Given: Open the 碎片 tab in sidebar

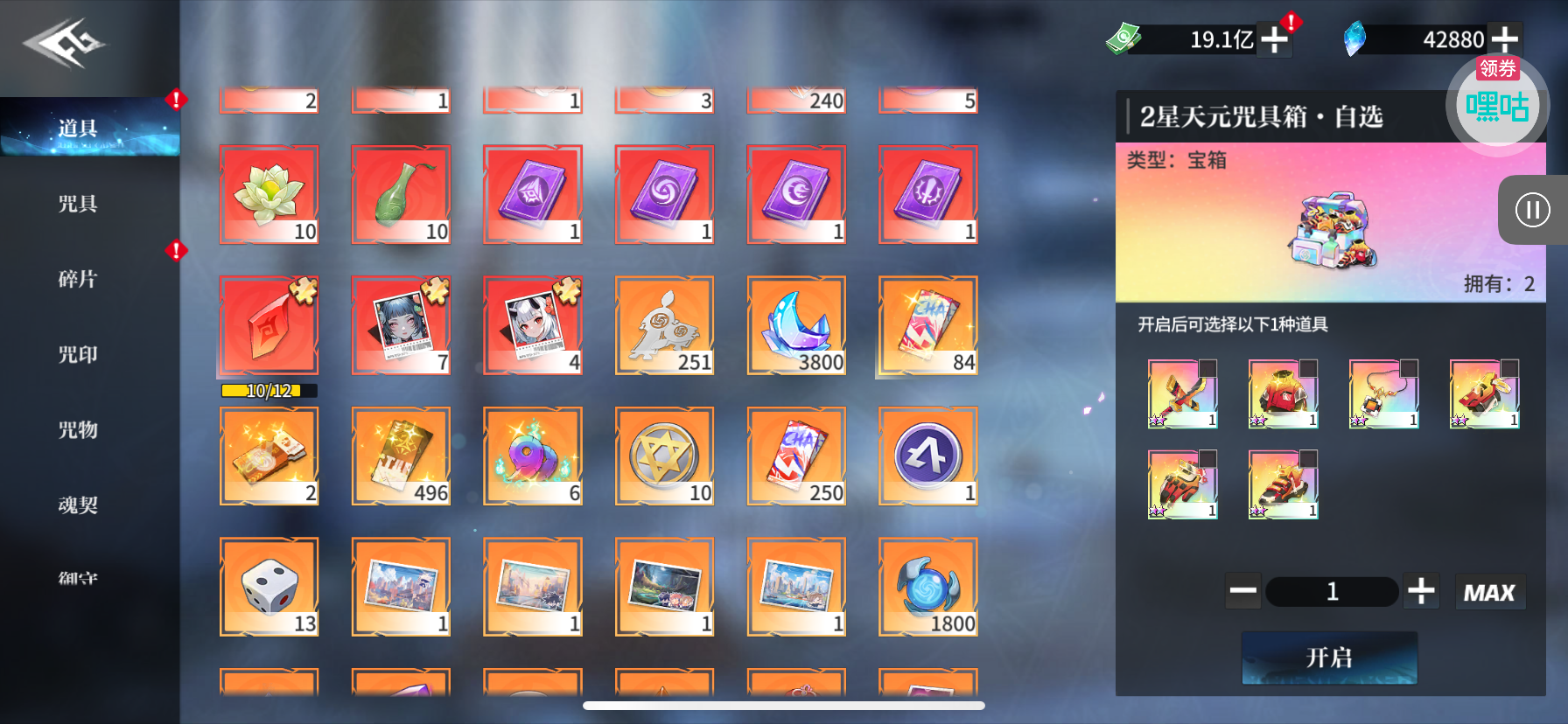Looking at the screenshot, I should tap(78, 279).
